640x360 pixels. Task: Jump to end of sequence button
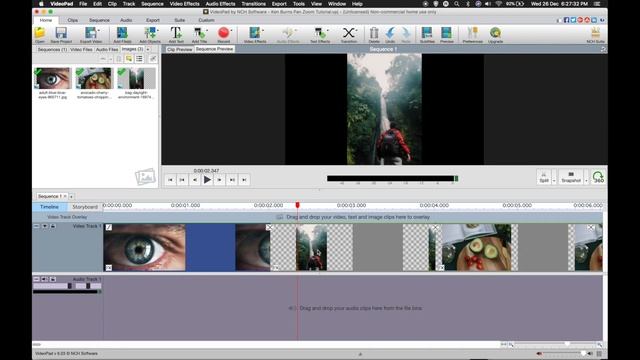point(244,180)
